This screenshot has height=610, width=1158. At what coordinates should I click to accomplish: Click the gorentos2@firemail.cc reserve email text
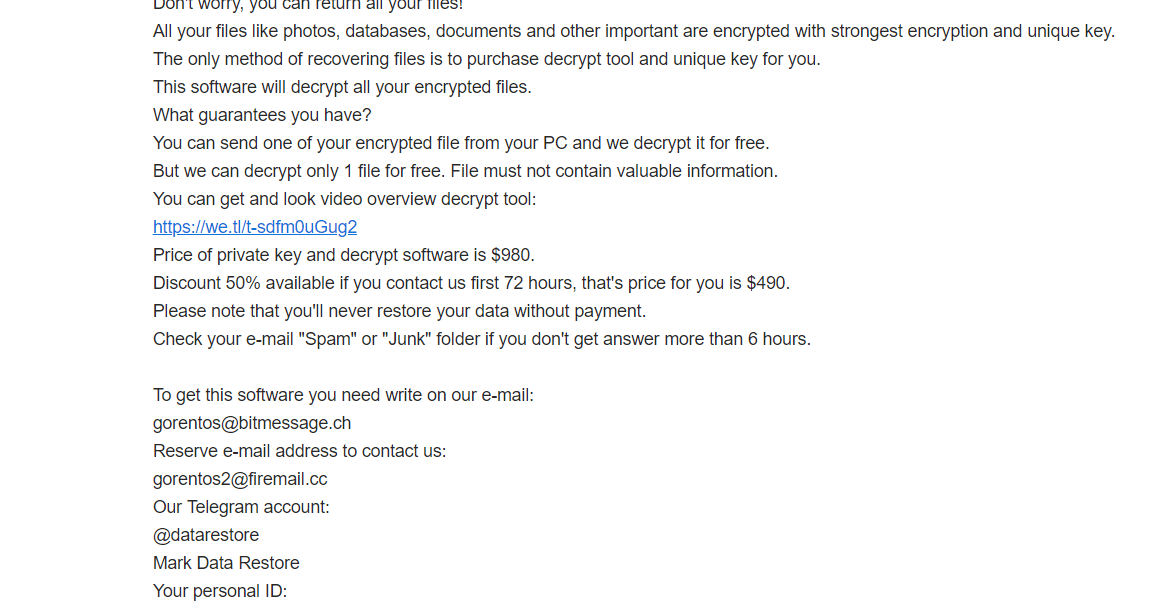[x=240, y=479]
